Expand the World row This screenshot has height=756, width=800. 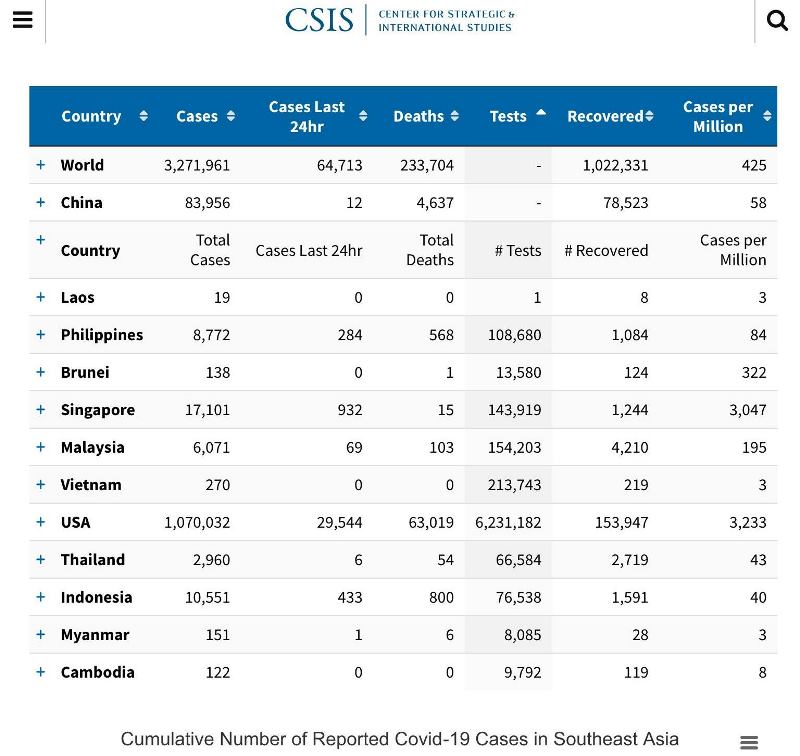[41, 165]
